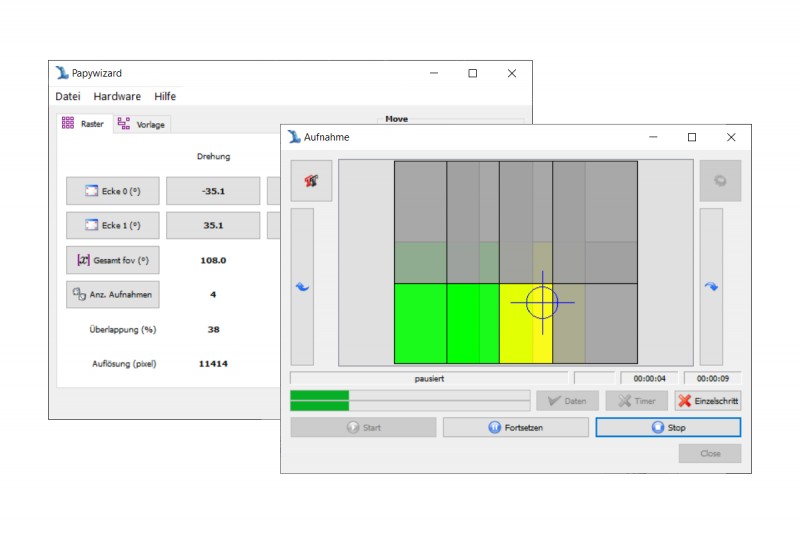Screen dimensions: 800x533
Task: Open the Datei menu
Action: tap(67, 97)
